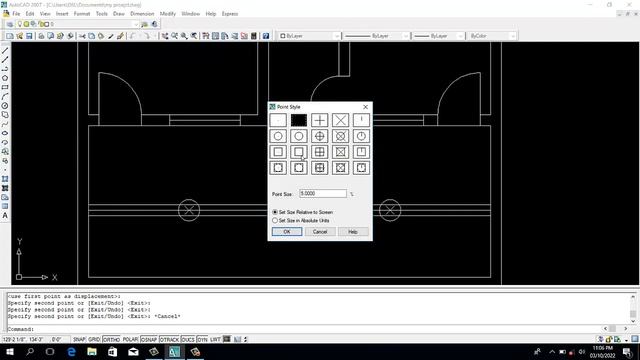The image size is (640, 360).
Task: Click OK in Point Style dialog
Action: 287,231
